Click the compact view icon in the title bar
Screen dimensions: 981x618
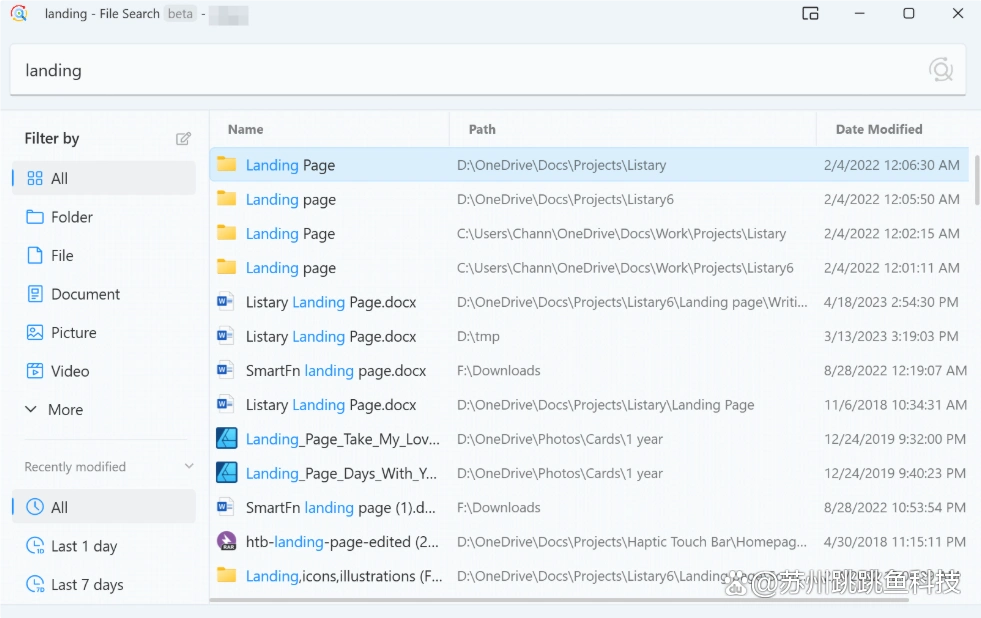coord(810,13)
